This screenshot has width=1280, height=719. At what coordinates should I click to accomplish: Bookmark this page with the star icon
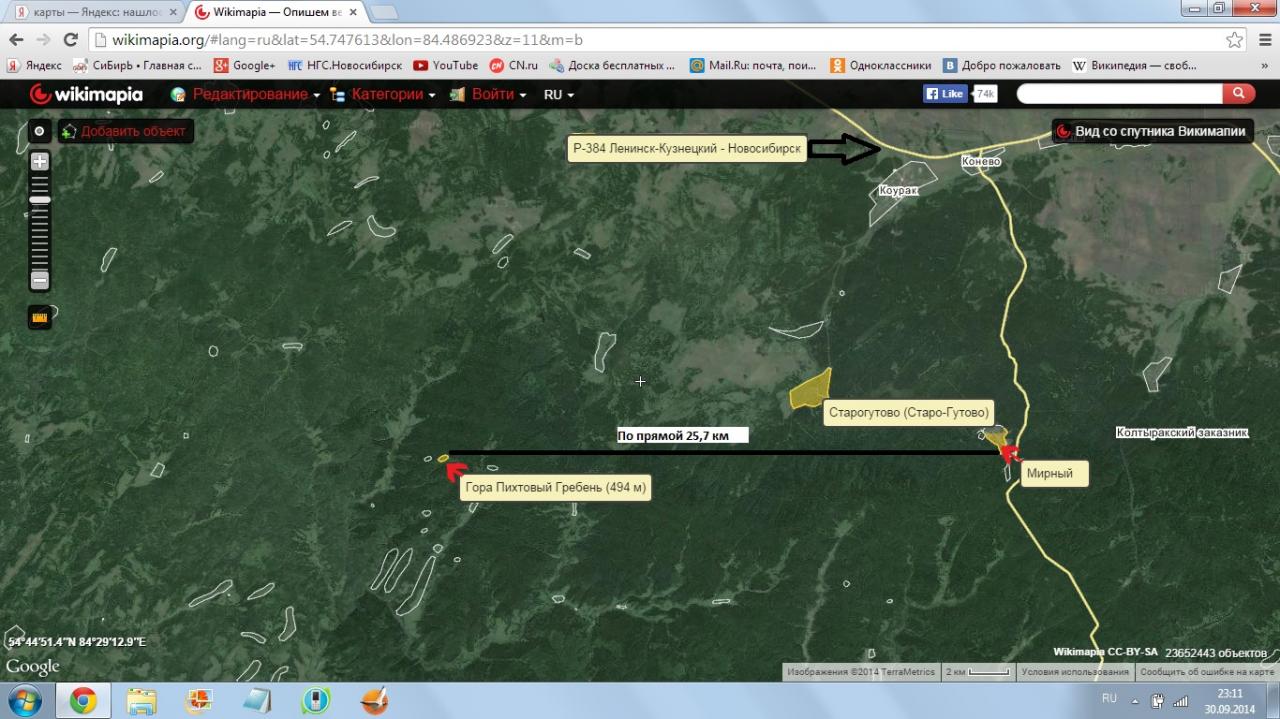[x=1235, y=40]
